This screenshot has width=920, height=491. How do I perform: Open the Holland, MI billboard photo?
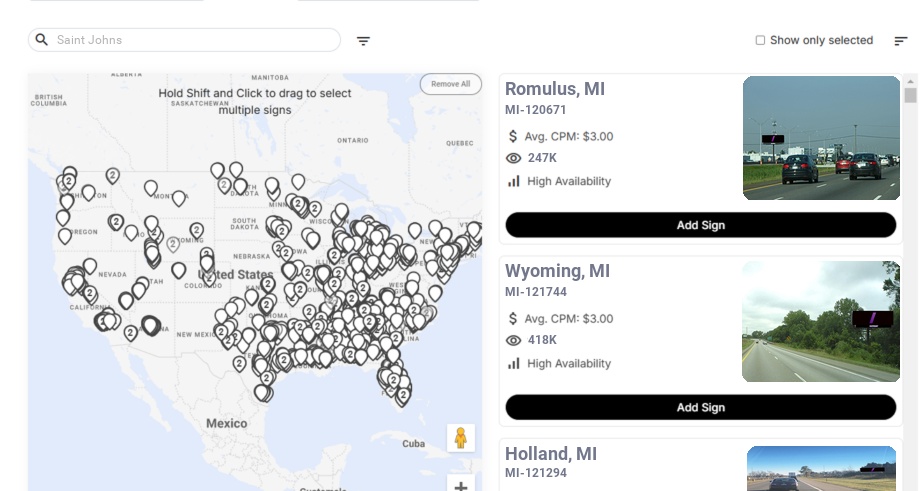click(821, 468)
